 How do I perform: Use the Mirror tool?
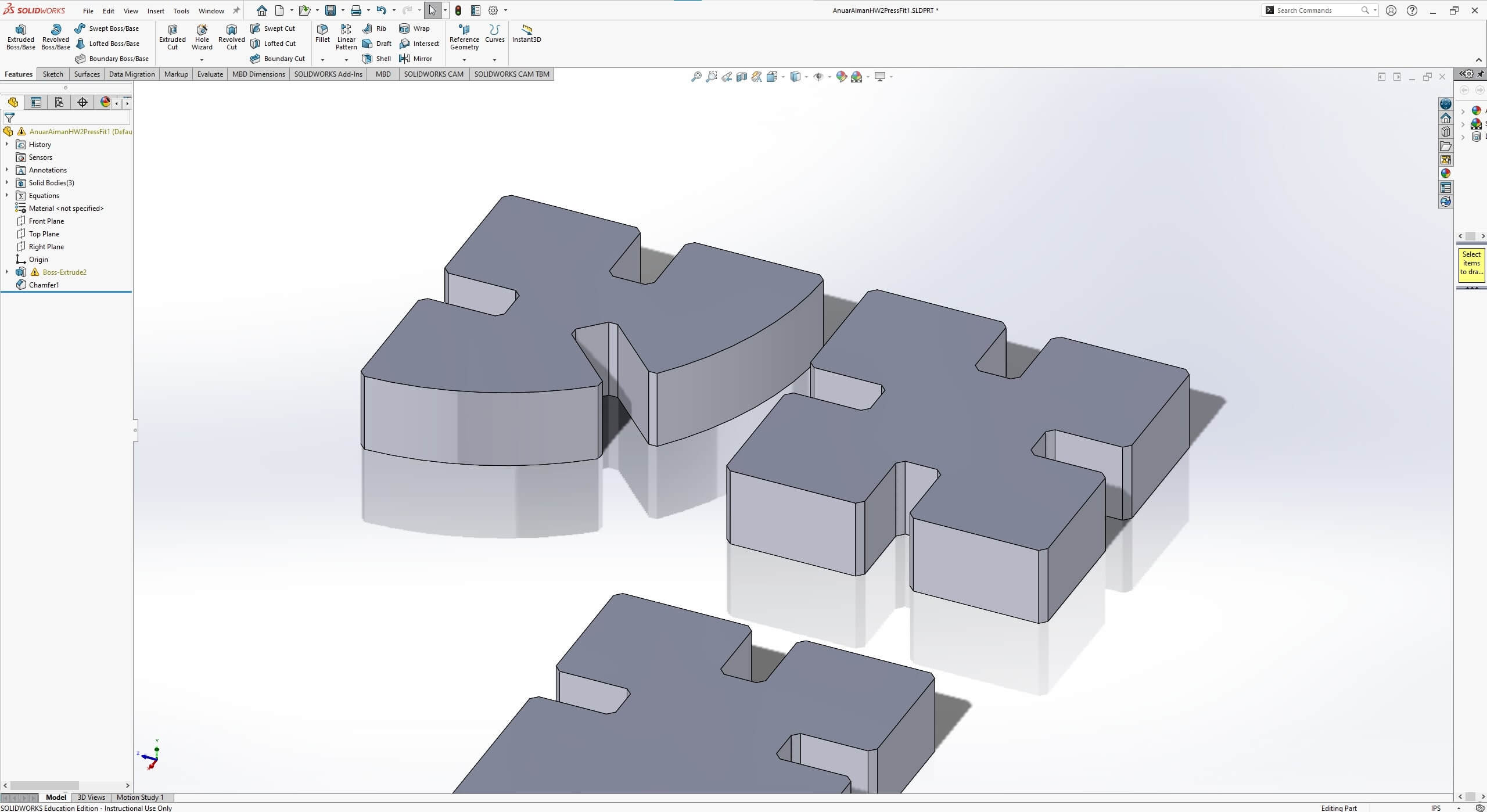416,59
